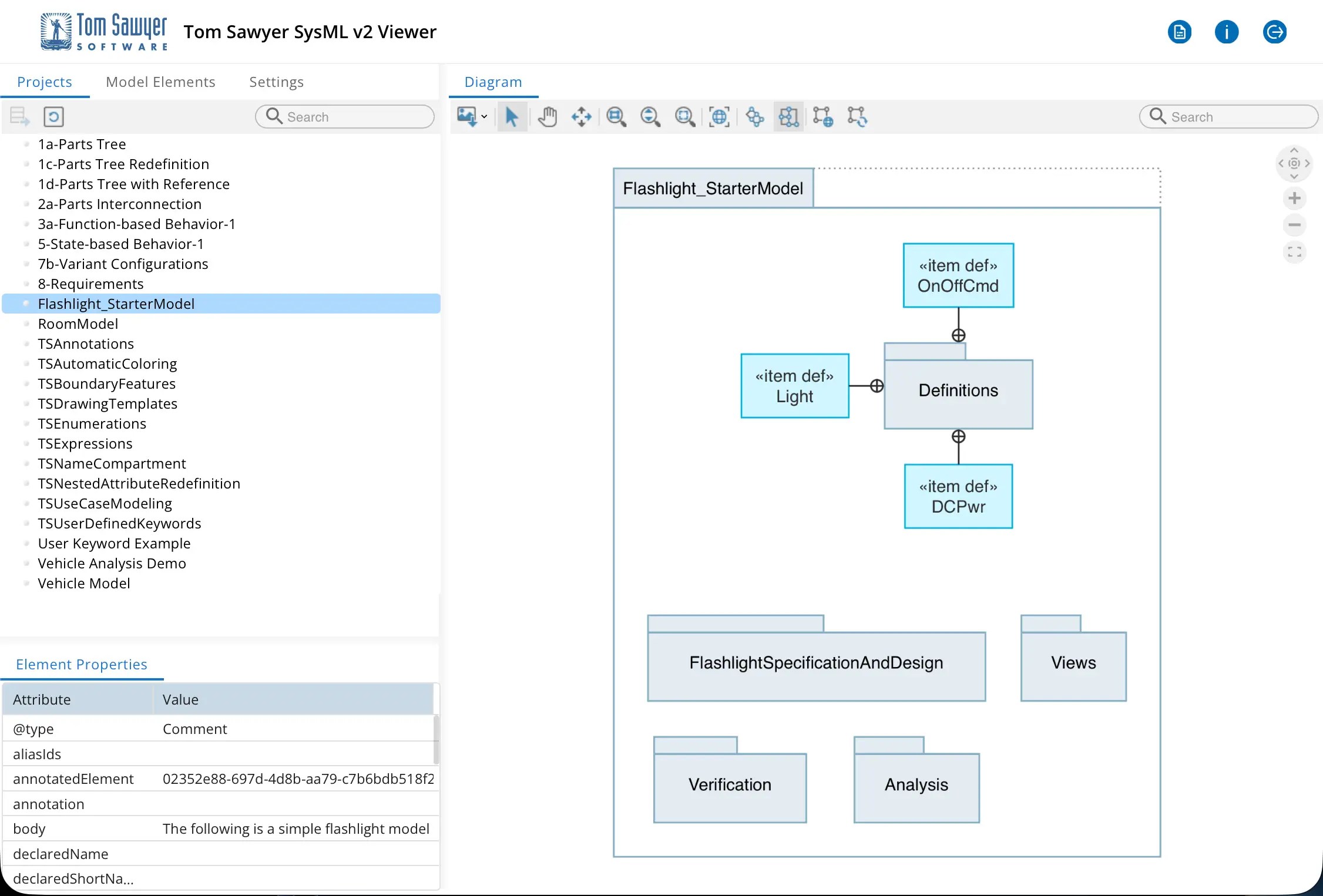Click the zoom-in plus control on the diagram
Screen dimensions: 1323x896
1294,198
